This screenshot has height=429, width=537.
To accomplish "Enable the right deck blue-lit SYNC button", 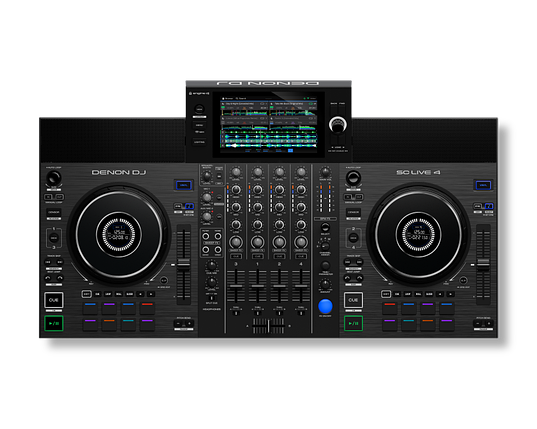I will [x=489, y=206].
